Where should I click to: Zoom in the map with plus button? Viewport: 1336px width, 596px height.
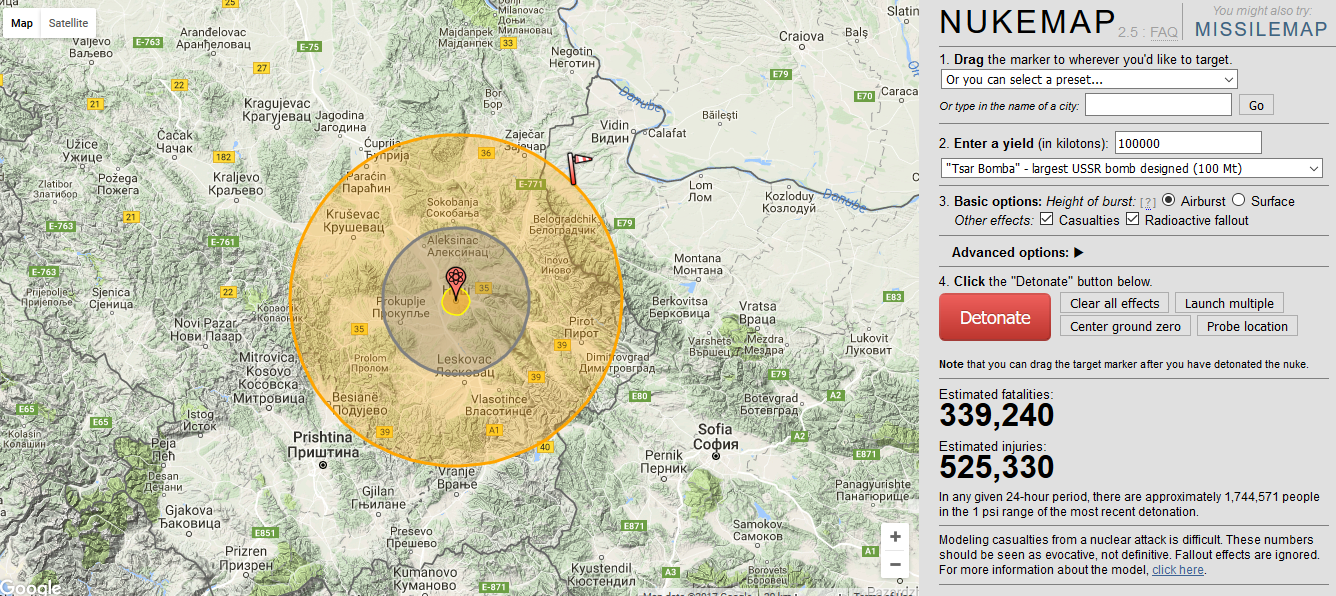point(894,537)
